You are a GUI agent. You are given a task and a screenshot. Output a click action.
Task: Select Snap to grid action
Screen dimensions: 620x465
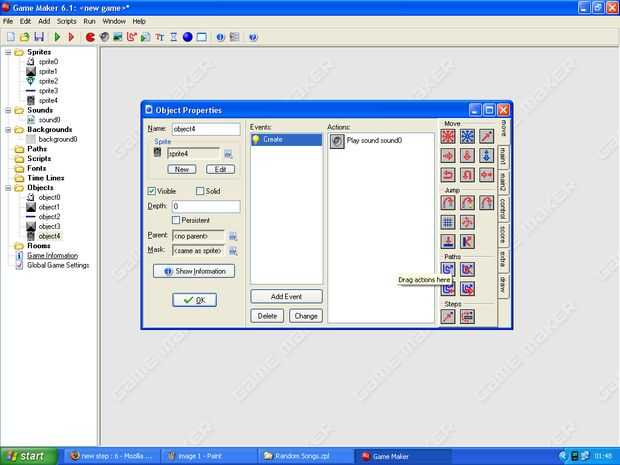(448, 222)
